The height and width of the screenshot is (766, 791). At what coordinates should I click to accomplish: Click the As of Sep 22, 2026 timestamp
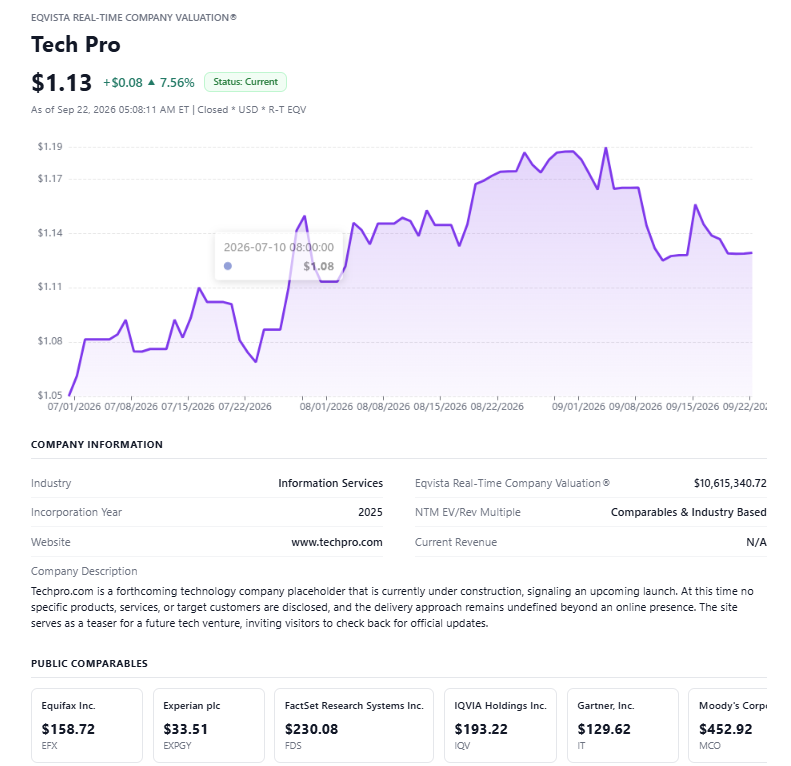168,110
